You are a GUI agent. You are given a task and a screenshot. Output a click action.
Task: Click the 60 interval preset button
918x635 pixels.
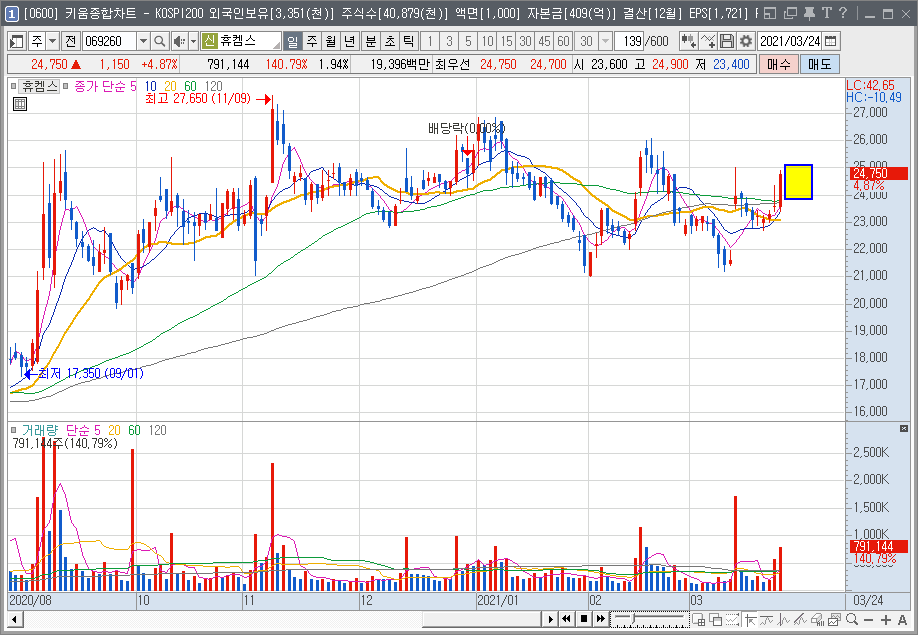tap(564, 41)
